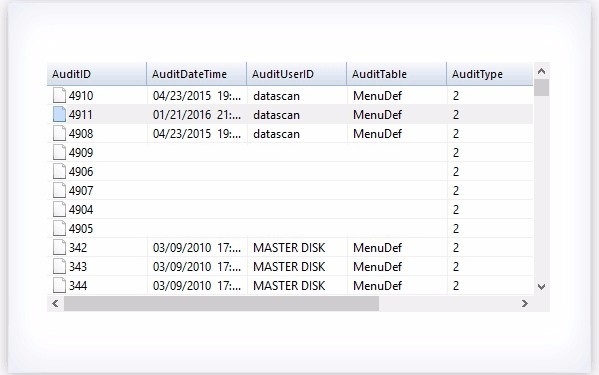
Task: Click the 03/09/2010 date in row 344
Action: [x=197, y=286]
